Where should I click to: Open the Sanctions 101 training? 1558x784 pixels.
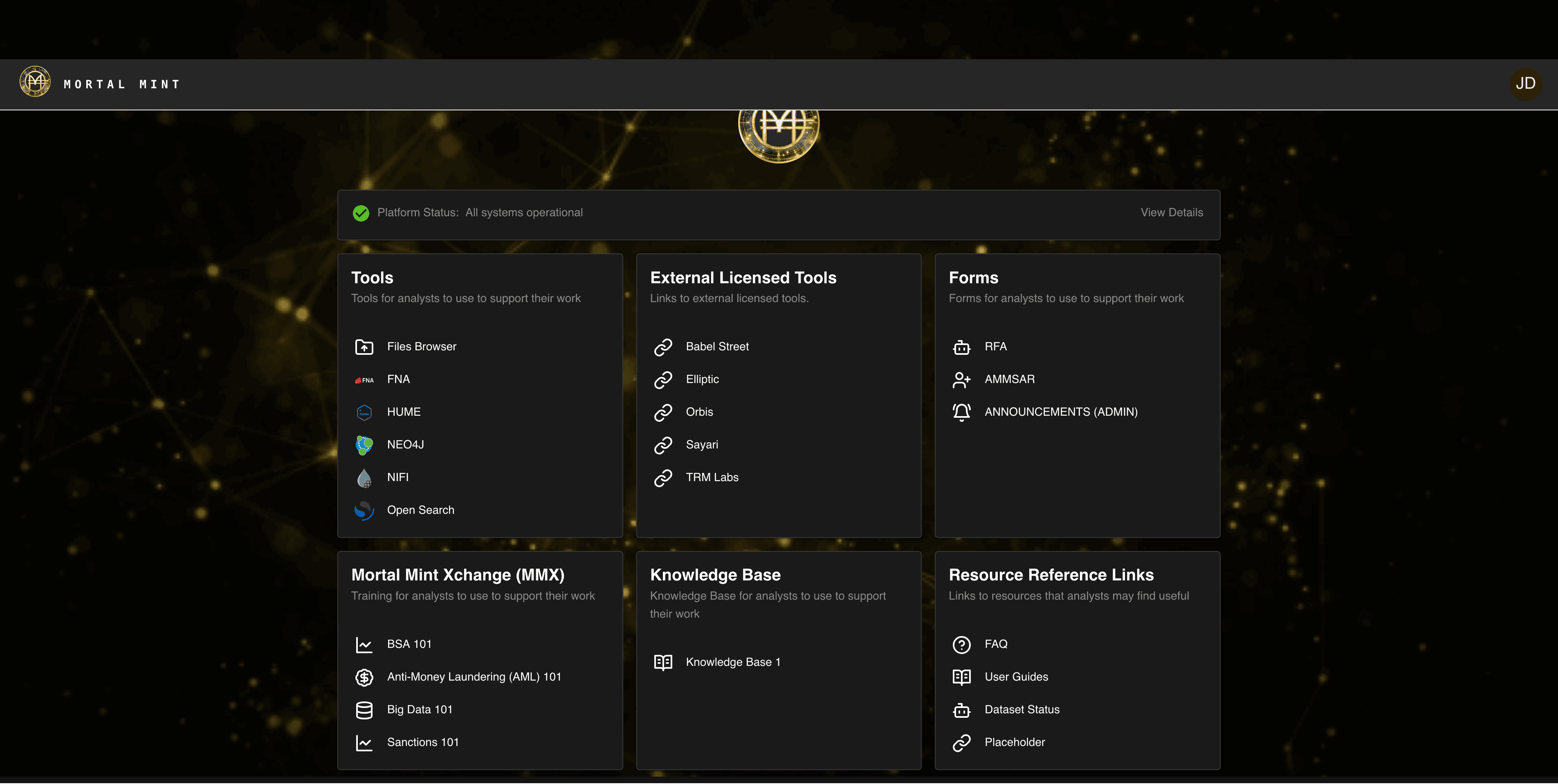click(x=422, y=742)
